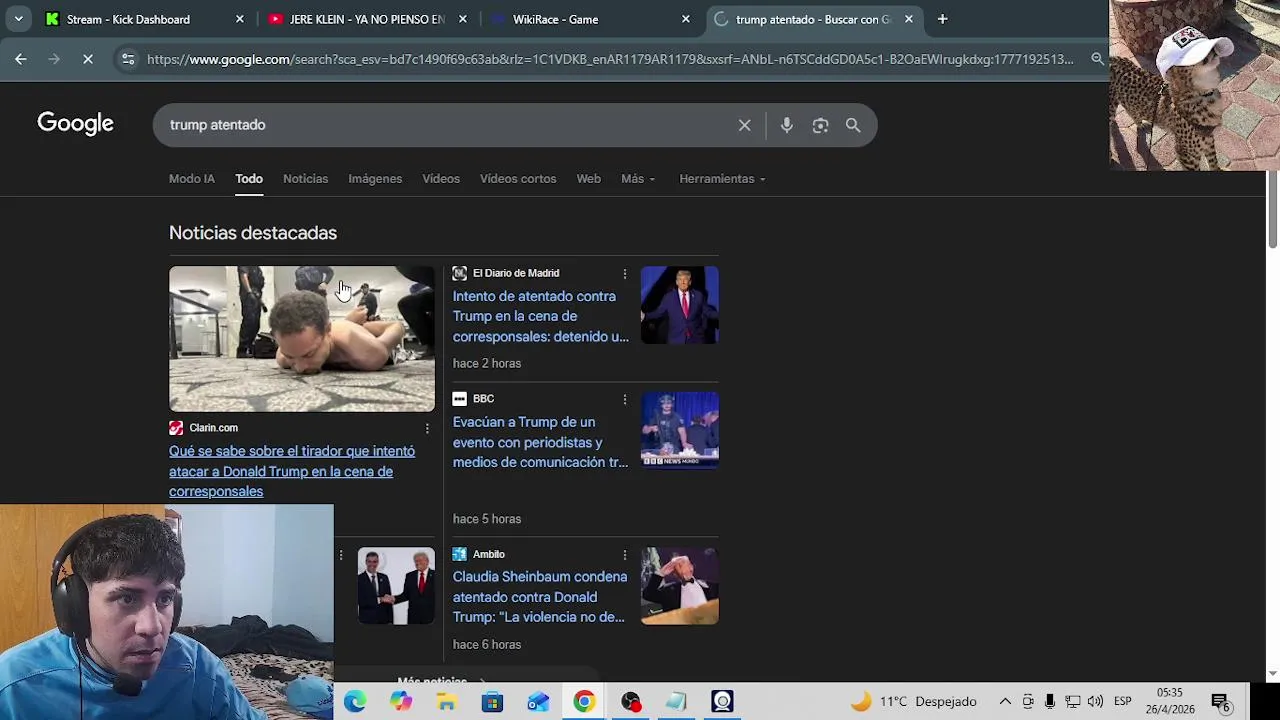The height and width of the screenshot is (720, 1280).
Task: Open Google Chrome taskbar icon
Action: tap(584, 702)
